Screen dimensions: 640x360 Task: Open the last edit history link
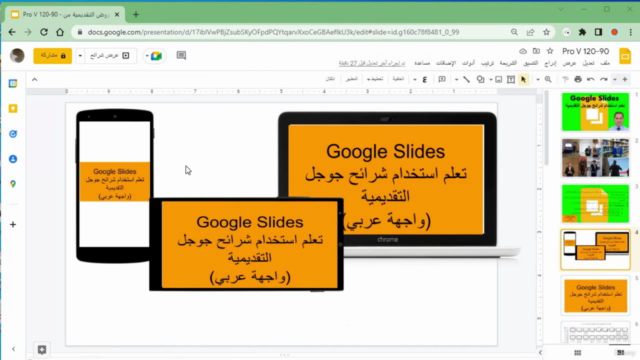(x=372, y=63)
